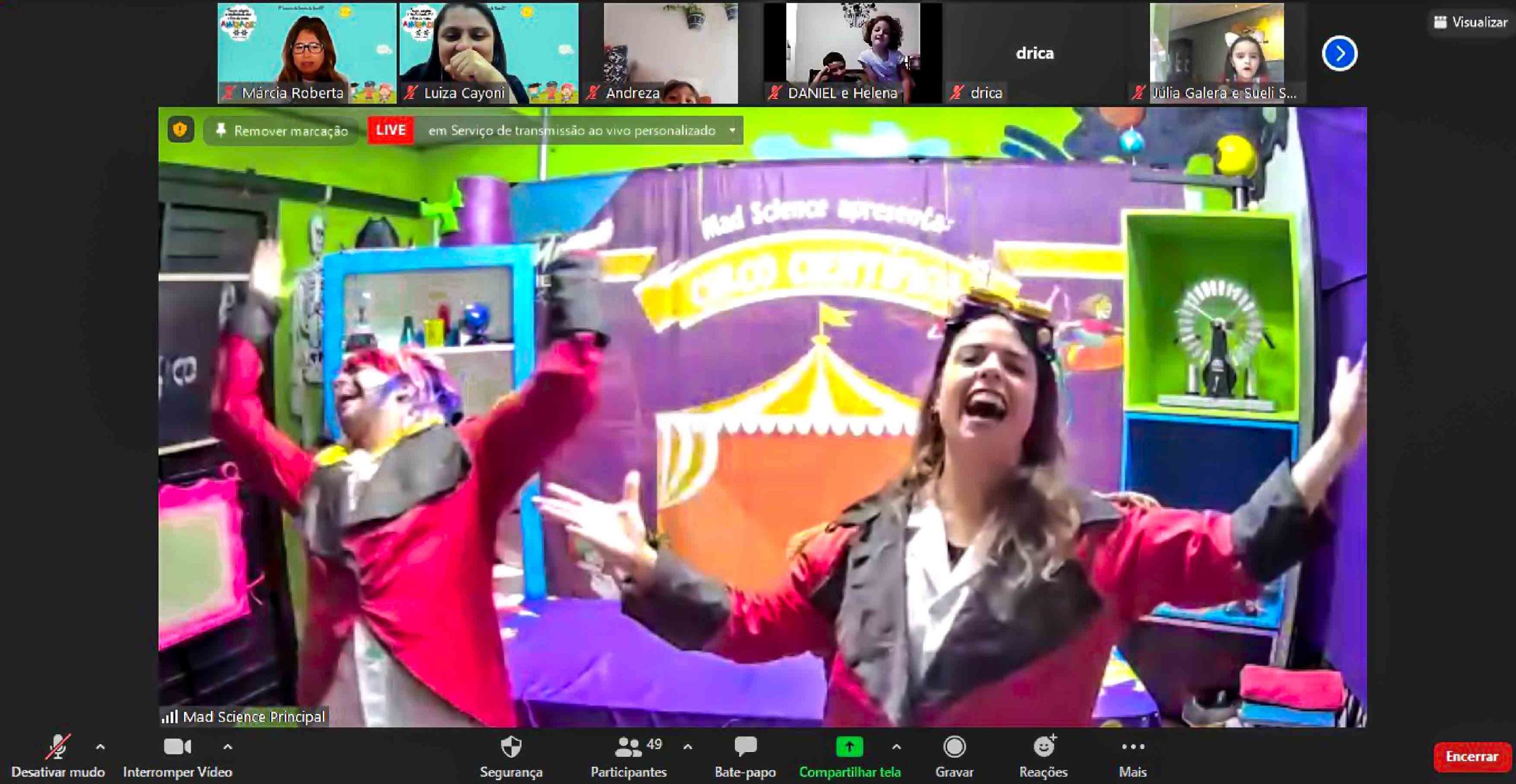The width and height of the screenshot is (1516, 784).
Task: Expand the share screen options arrow
Action: pyautogui.click(x=897, y=747)
